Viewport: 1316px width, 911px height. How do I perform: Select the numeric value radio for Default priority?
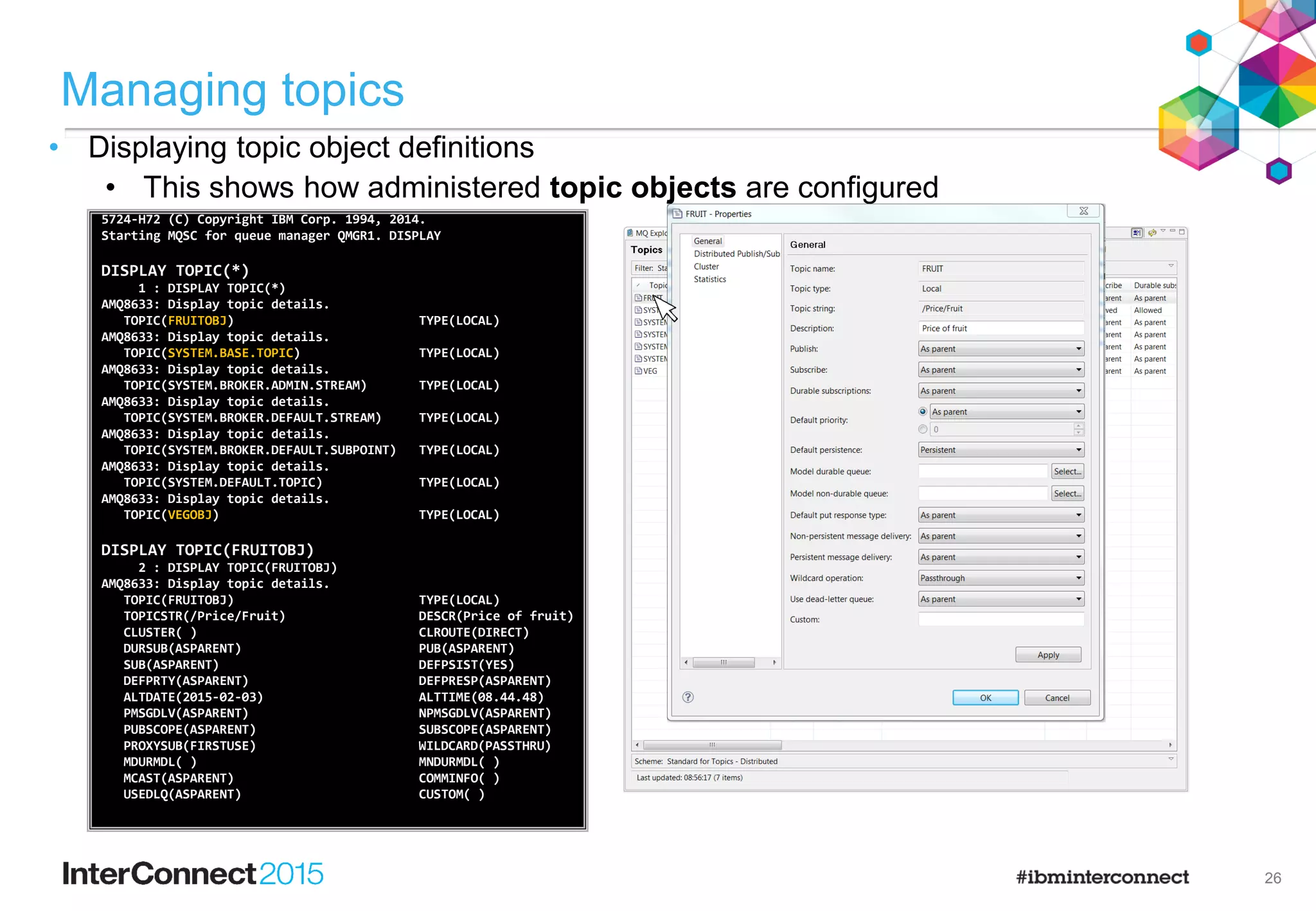[x=923, y=429]
